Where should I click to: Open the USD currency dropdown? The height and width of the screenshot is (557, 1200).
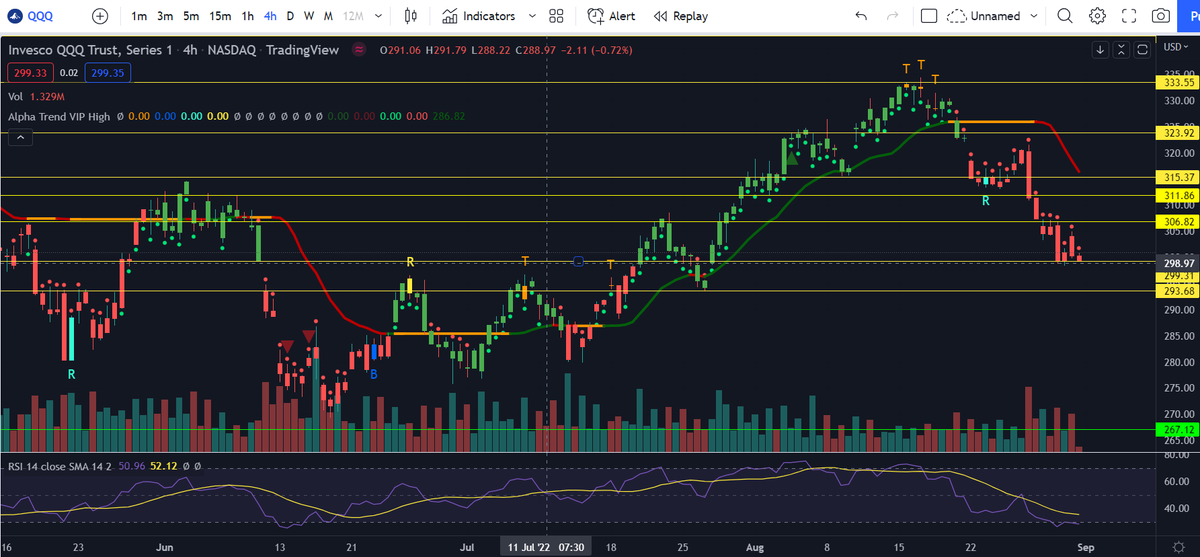pos(1176,47)
